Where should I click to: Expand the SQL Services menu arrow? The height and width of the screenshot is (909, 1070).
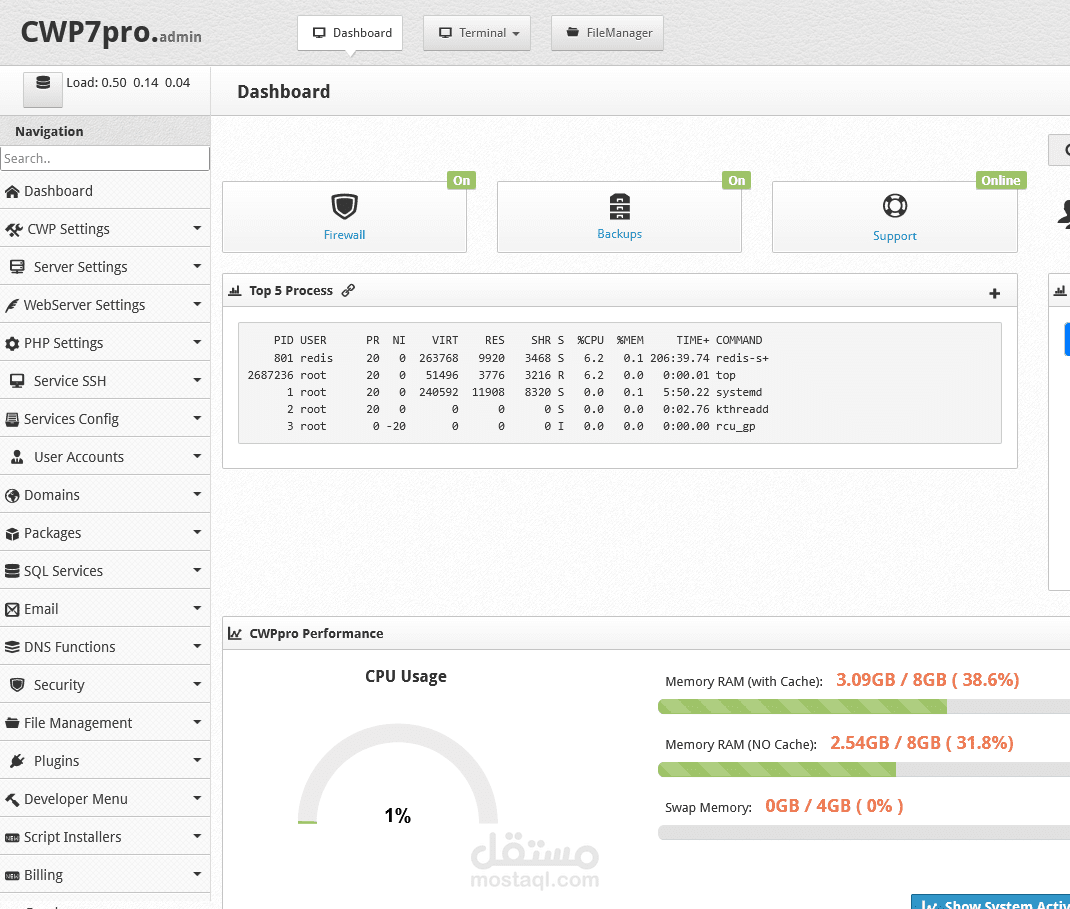[197, 570]
